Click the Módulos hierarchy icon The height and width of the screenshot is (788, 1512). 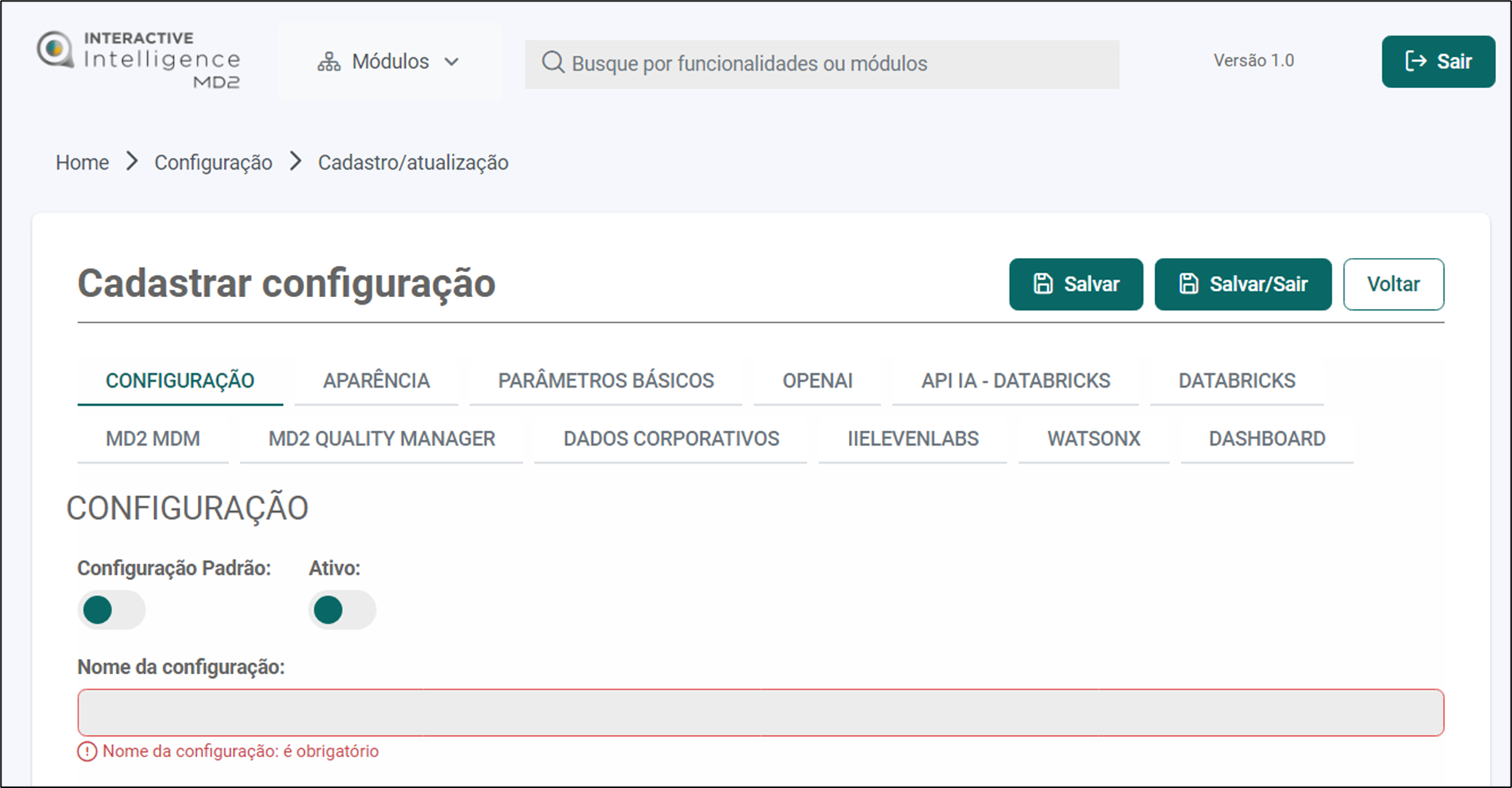[x=329, y=62]
